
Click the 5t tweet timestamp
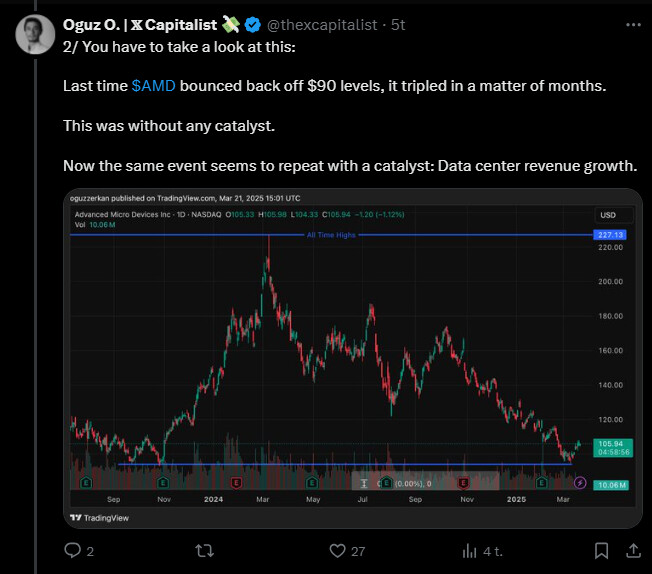395,23
